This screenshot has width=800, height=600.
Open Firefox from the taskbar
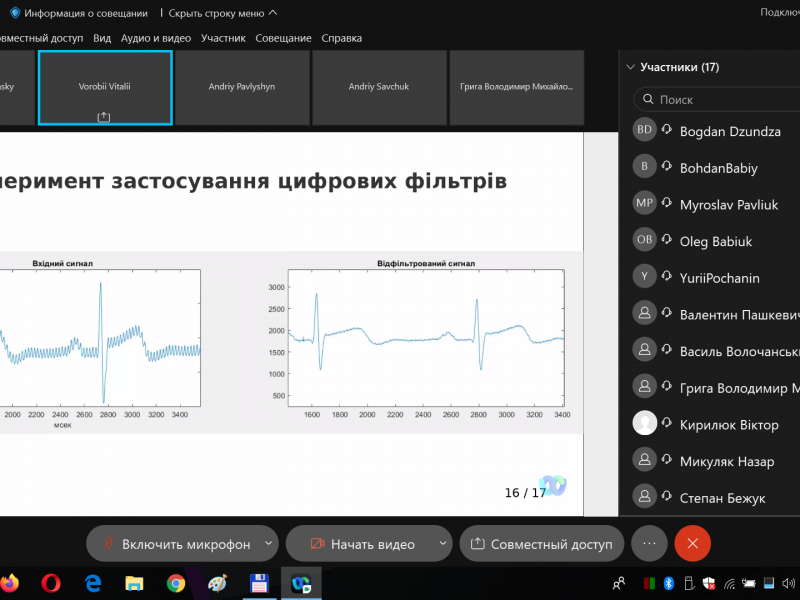10,582
